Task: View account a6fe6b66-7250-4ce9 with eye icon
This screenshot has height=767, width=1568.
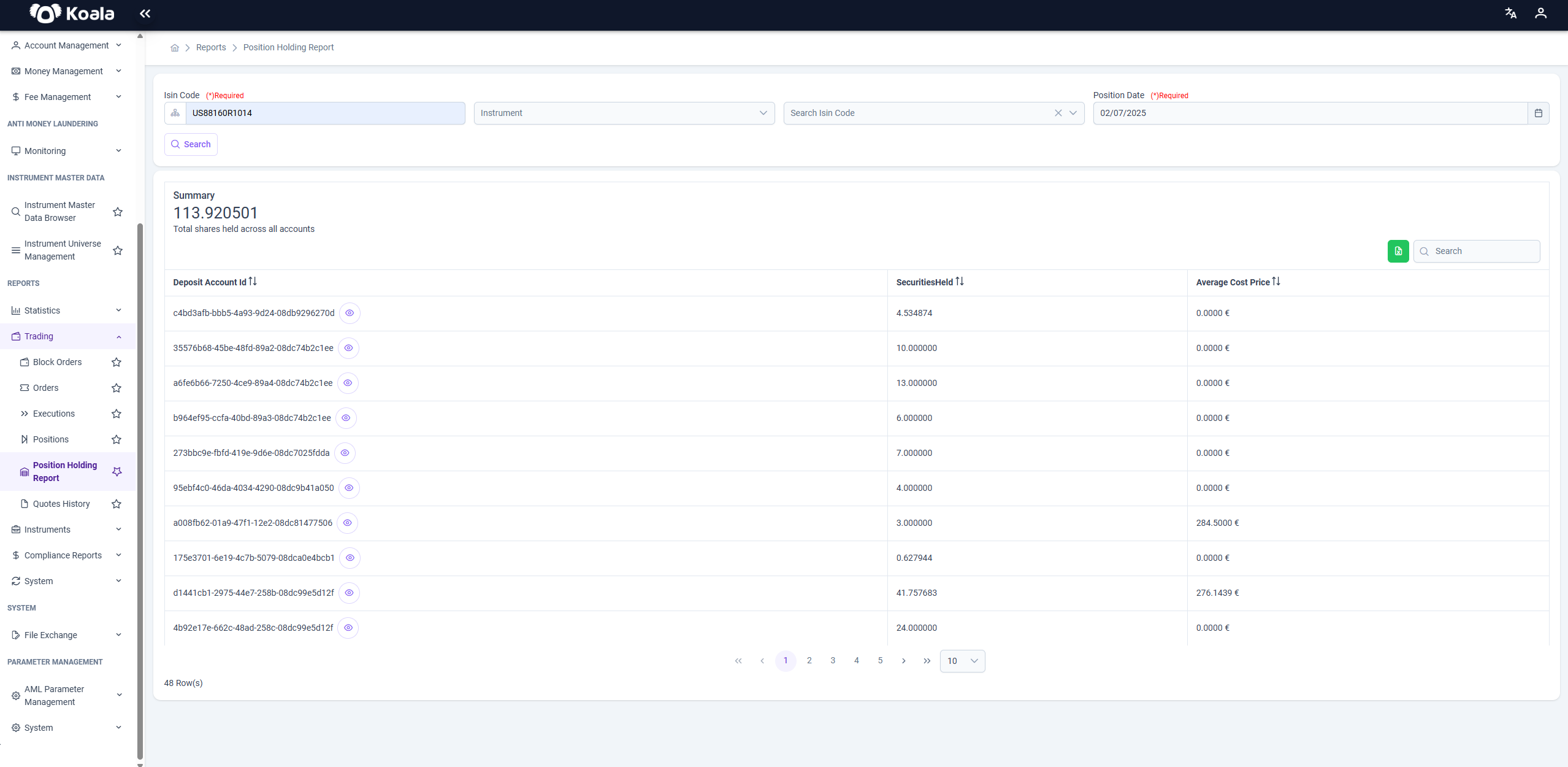Action: tap(348, 383)
